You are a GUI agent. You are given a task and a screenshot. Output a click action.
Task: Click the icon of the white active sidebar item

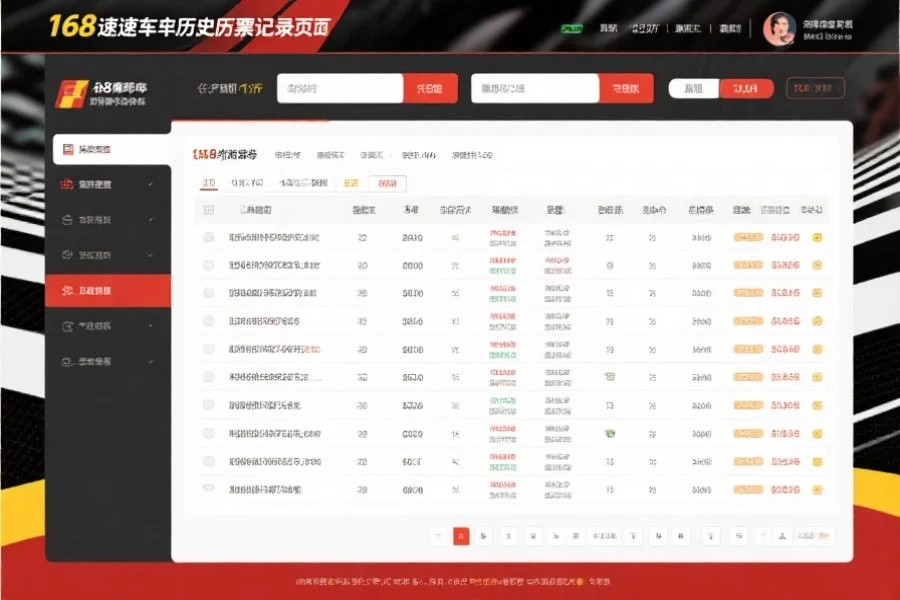tap(68, 149)
